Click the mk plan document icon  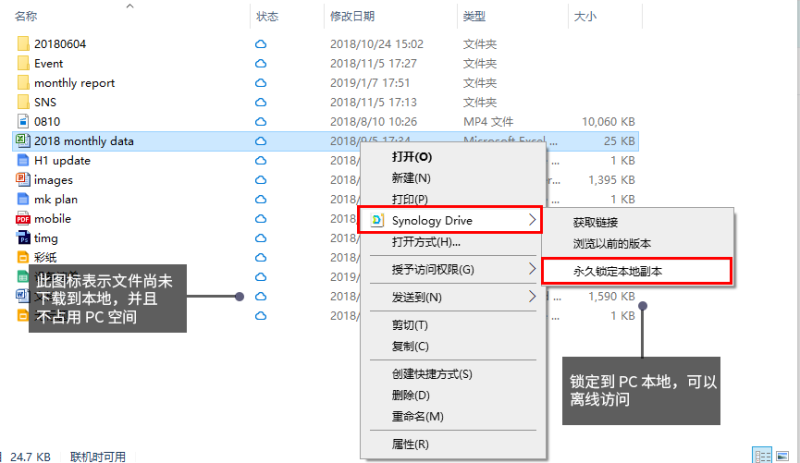23,199
